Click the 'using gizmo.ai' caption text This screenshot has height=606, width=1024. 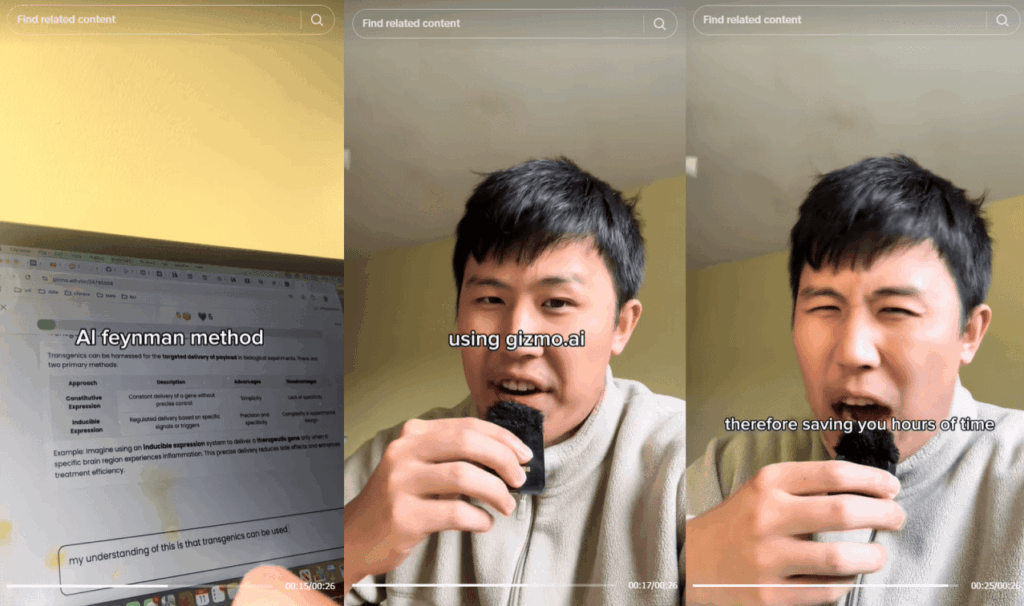tap(516, 340)
